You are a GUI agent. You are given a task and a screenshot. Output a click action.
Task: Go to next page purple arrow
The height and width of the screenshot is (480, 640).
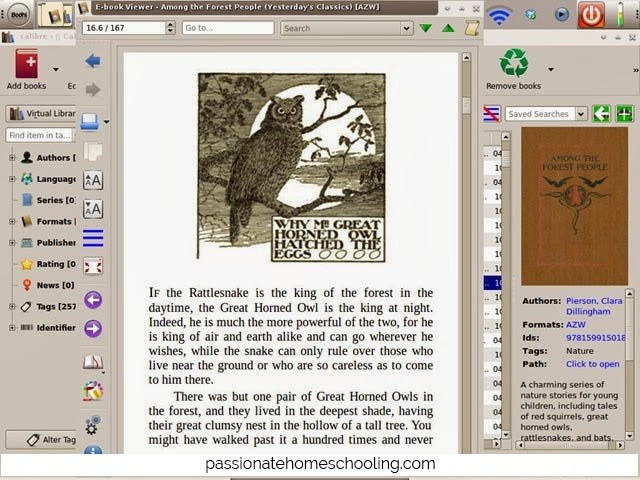pyautogui.click(x=93, y=329)
